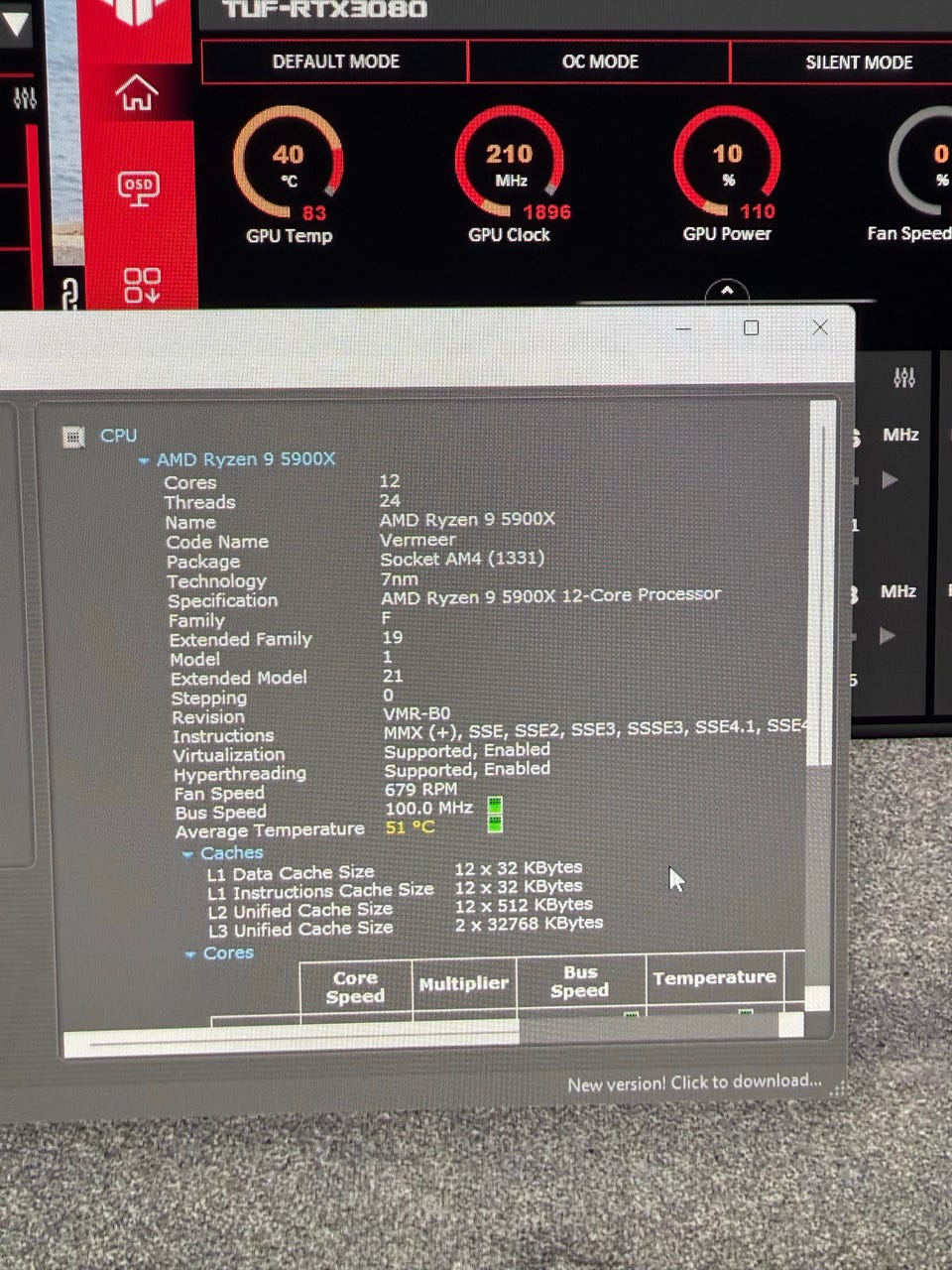Click the VMR-B0 revision value
The width and height of the screenshot is (952, 1270).
click(416, 713)
